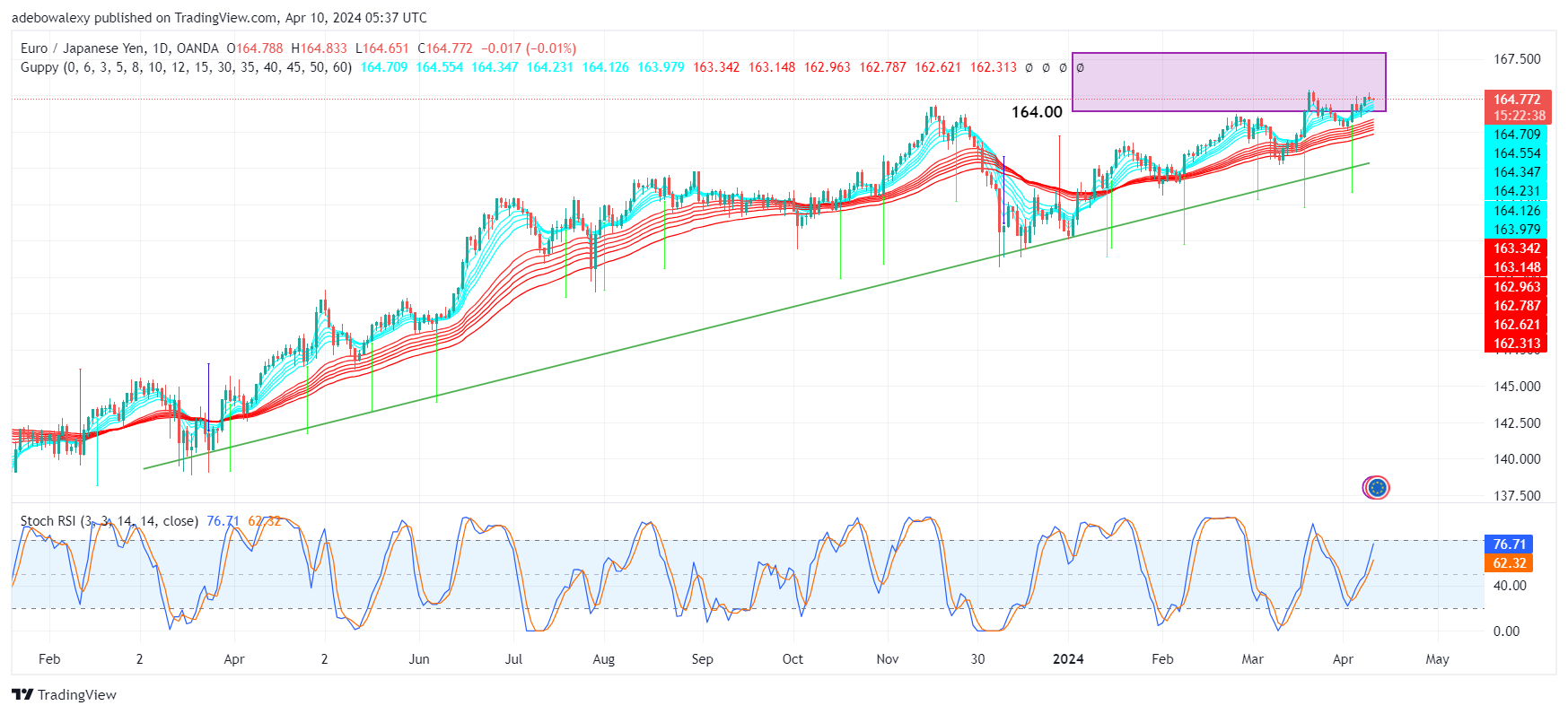The image size is (1568, 714).
Task: Click the adebowalexy published on TradingView.com header
Action: point(219,18)
